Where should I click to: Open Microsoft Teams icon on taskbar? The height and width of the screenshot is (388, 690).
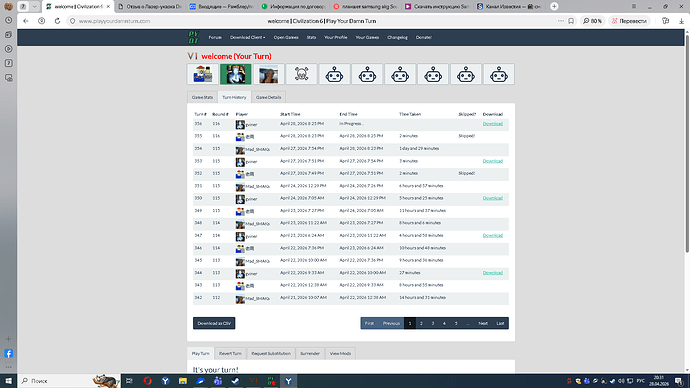click(218, 381)
